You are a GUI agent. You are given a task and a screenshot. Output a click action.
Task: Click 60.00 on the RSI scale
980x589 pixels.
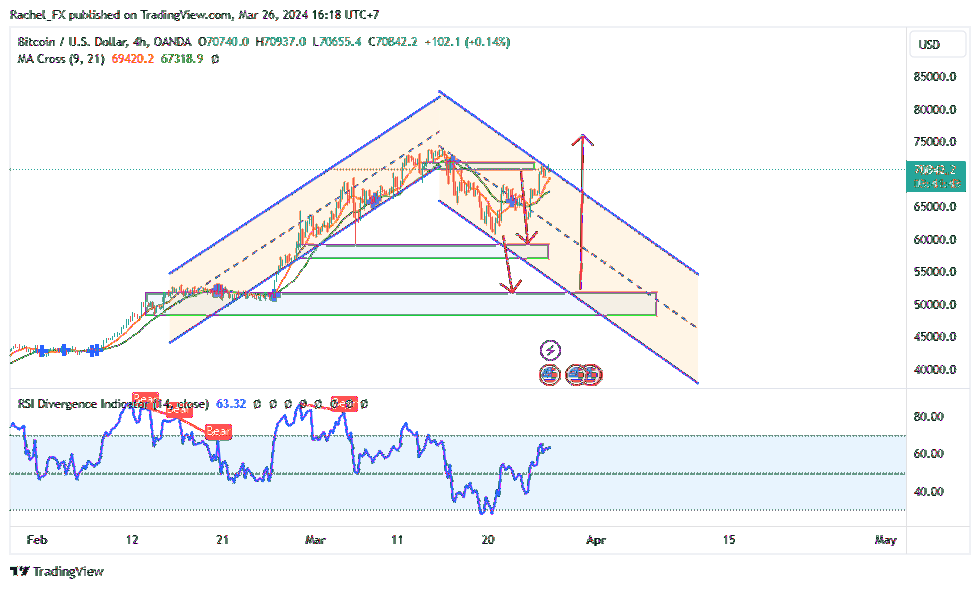(x=929, y=454)
